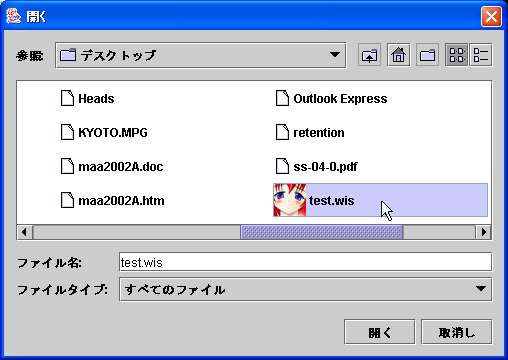Create a new folder icon

[x=427, y=55]
